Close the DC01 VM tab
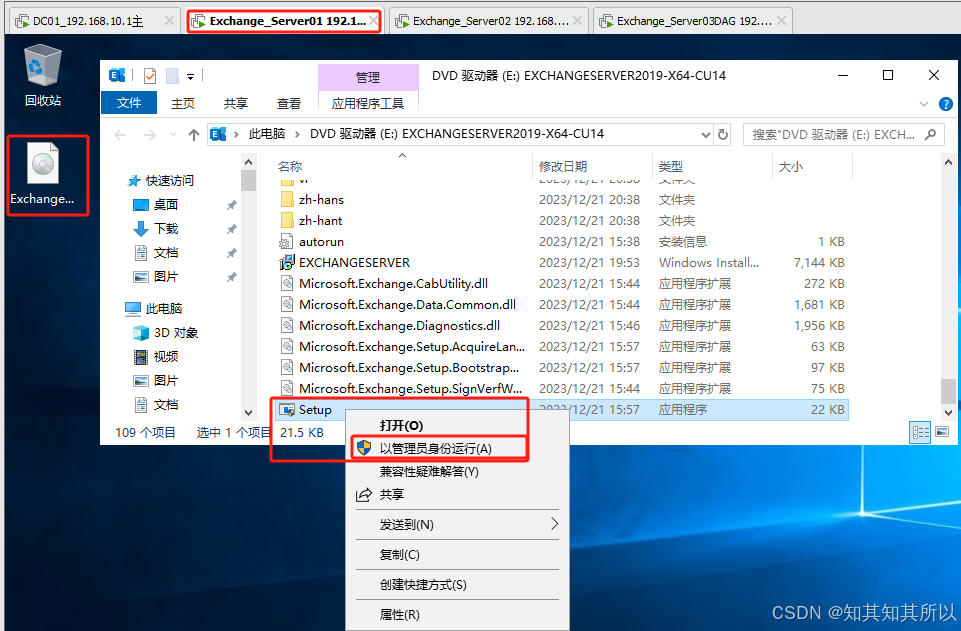The width and height of the screenshot is (961, 631). (169, 21)
